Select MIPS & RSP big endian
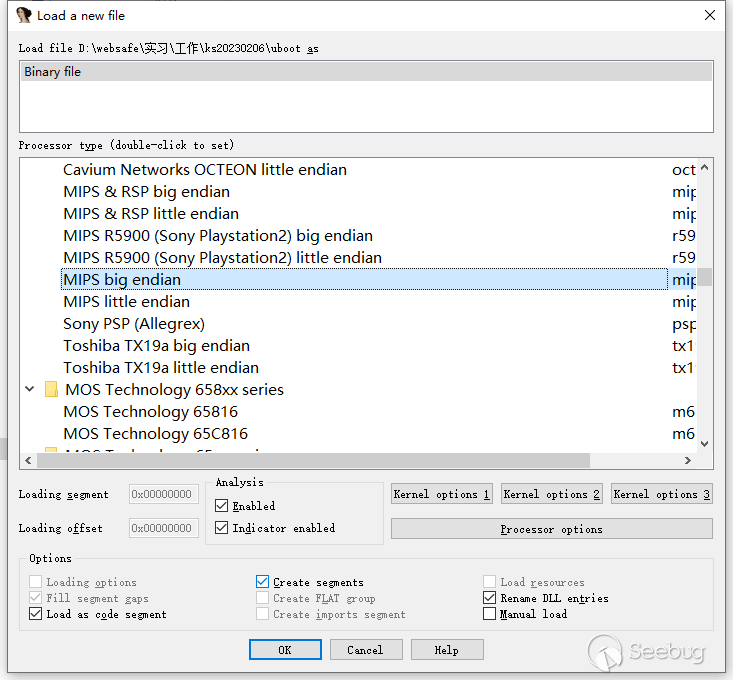The width and height of the screenshot is (733, 680). pos(146,192)
